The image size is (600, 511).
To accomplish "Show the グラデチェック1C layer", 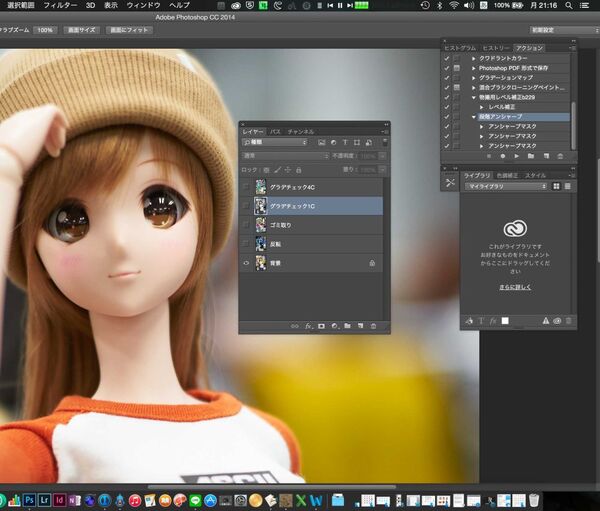I will point(246,206).
